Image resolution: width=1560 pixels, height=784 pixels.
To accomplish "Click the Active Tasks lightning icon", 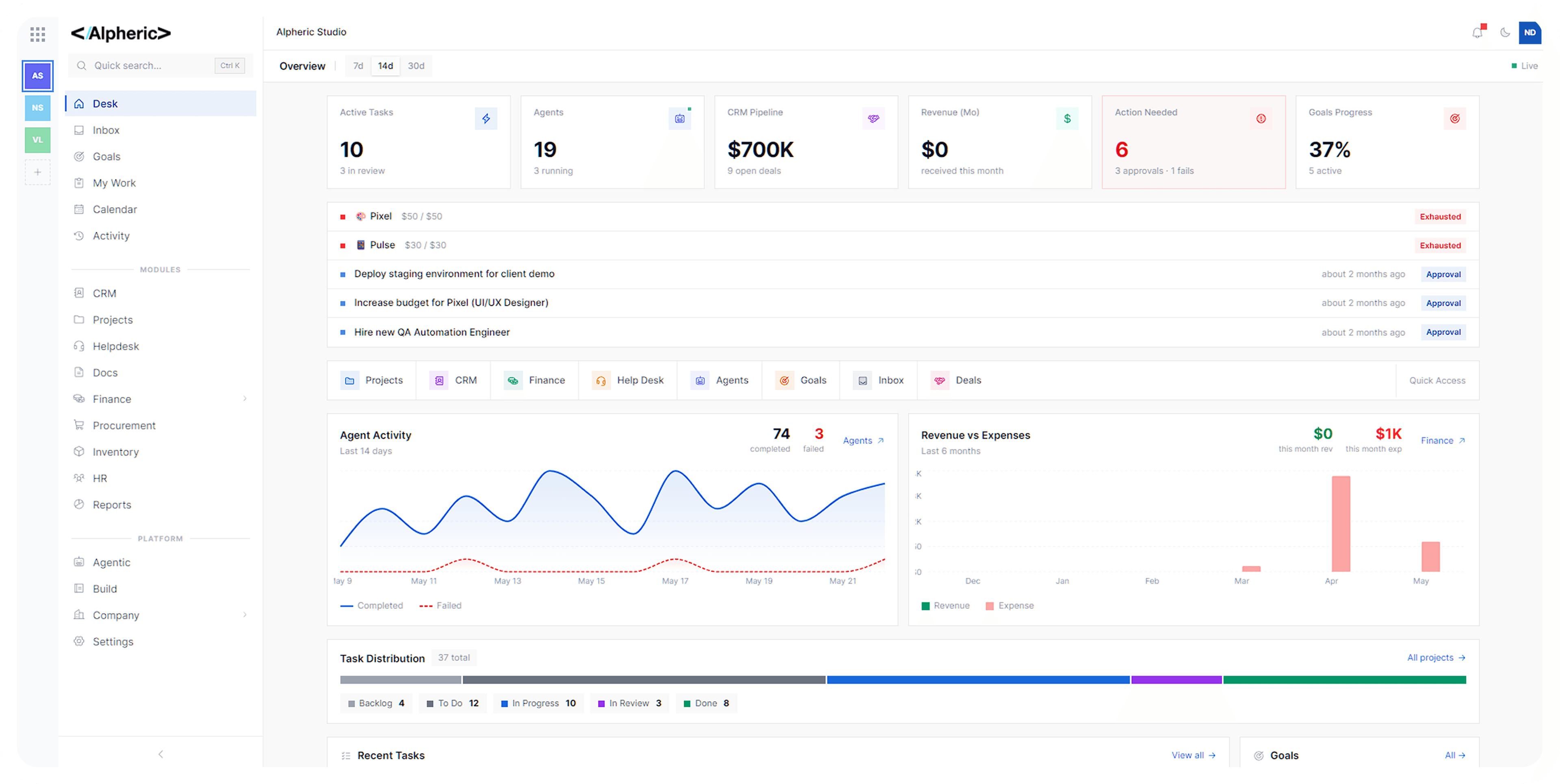I will [486, 119].
